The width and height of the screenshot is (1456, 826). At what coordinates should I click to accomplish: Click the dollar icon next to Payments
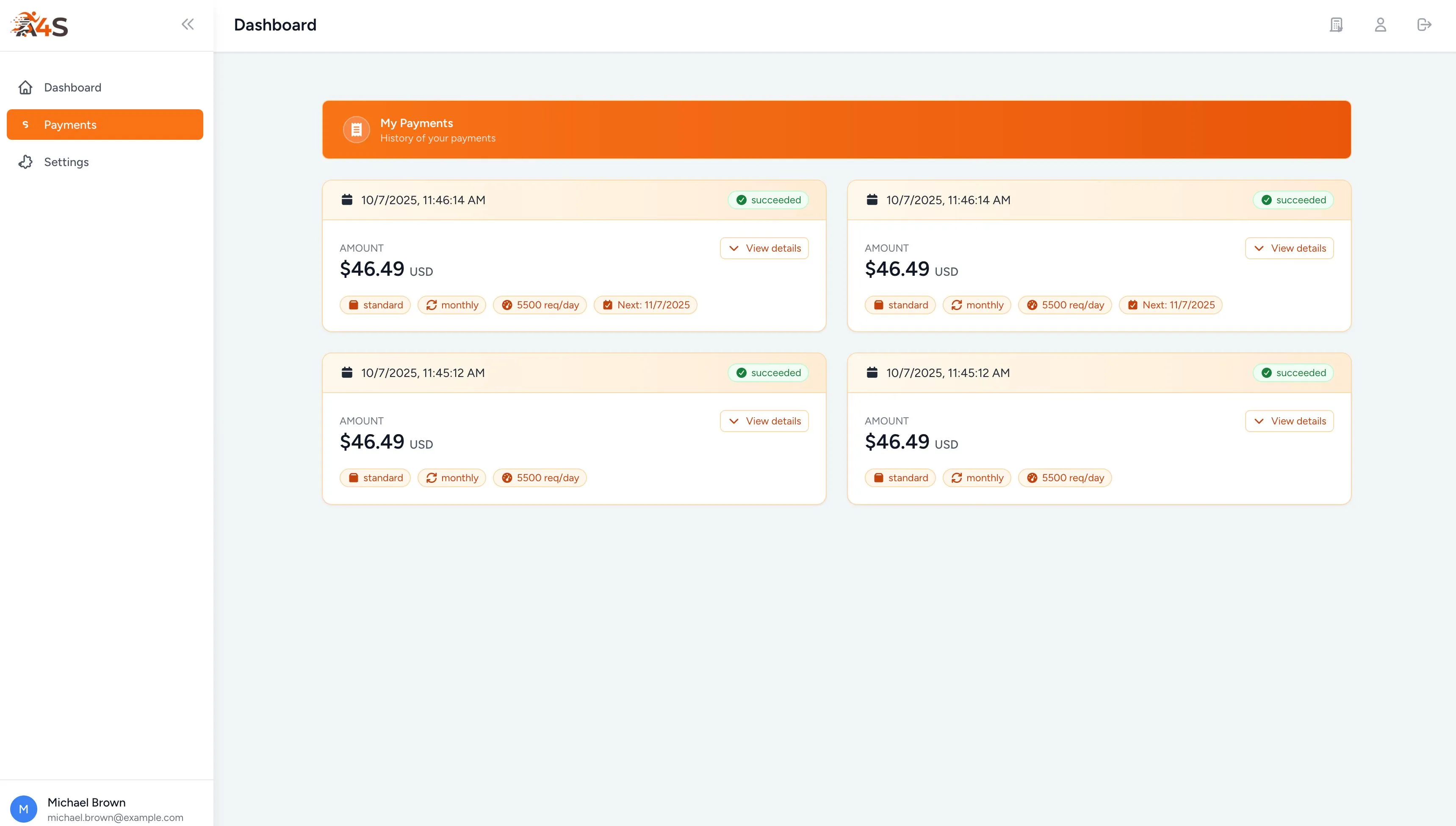pyautogui.click(x=26, y=124)
